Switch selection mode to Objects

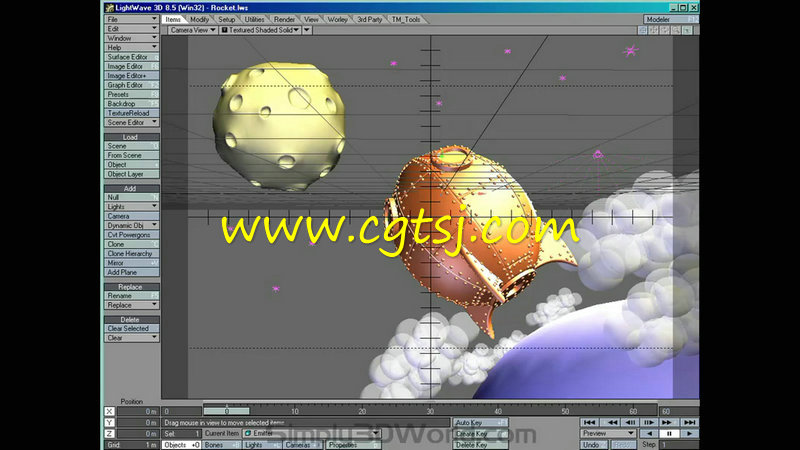pos(181,445)
